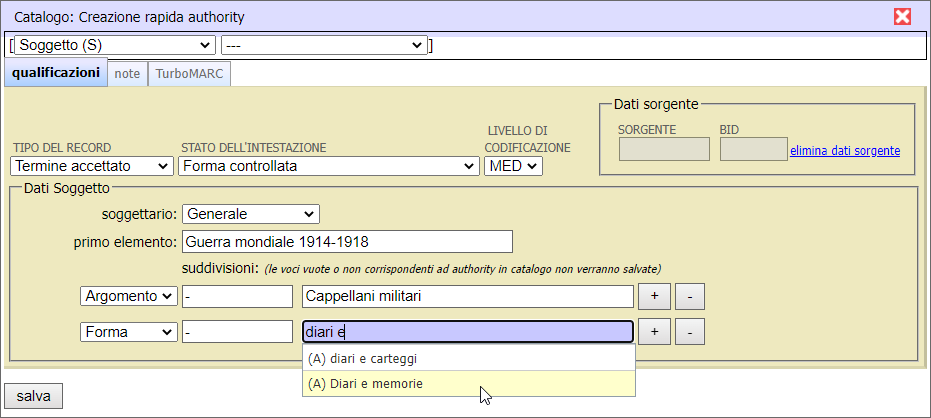Open the Soggetto (S) authority type dropdown
The width and height of the screenshot is (931, 418).
point(114,46)
